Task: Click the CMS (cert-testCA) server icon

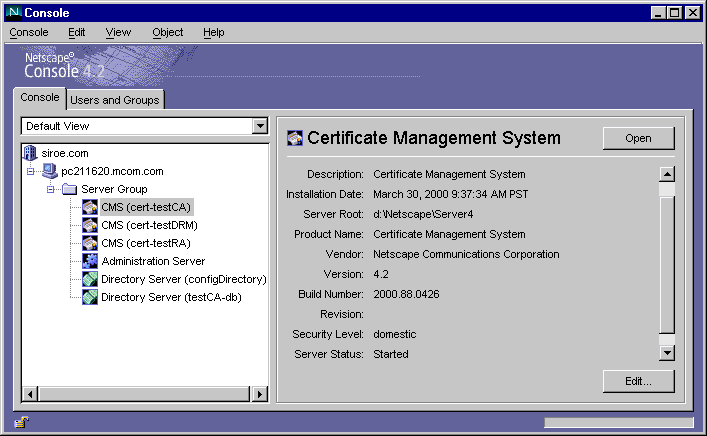Action: point(90,207)
